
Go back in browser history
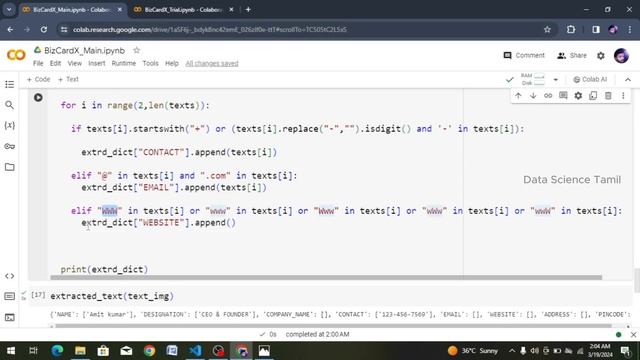pos(10,29)
